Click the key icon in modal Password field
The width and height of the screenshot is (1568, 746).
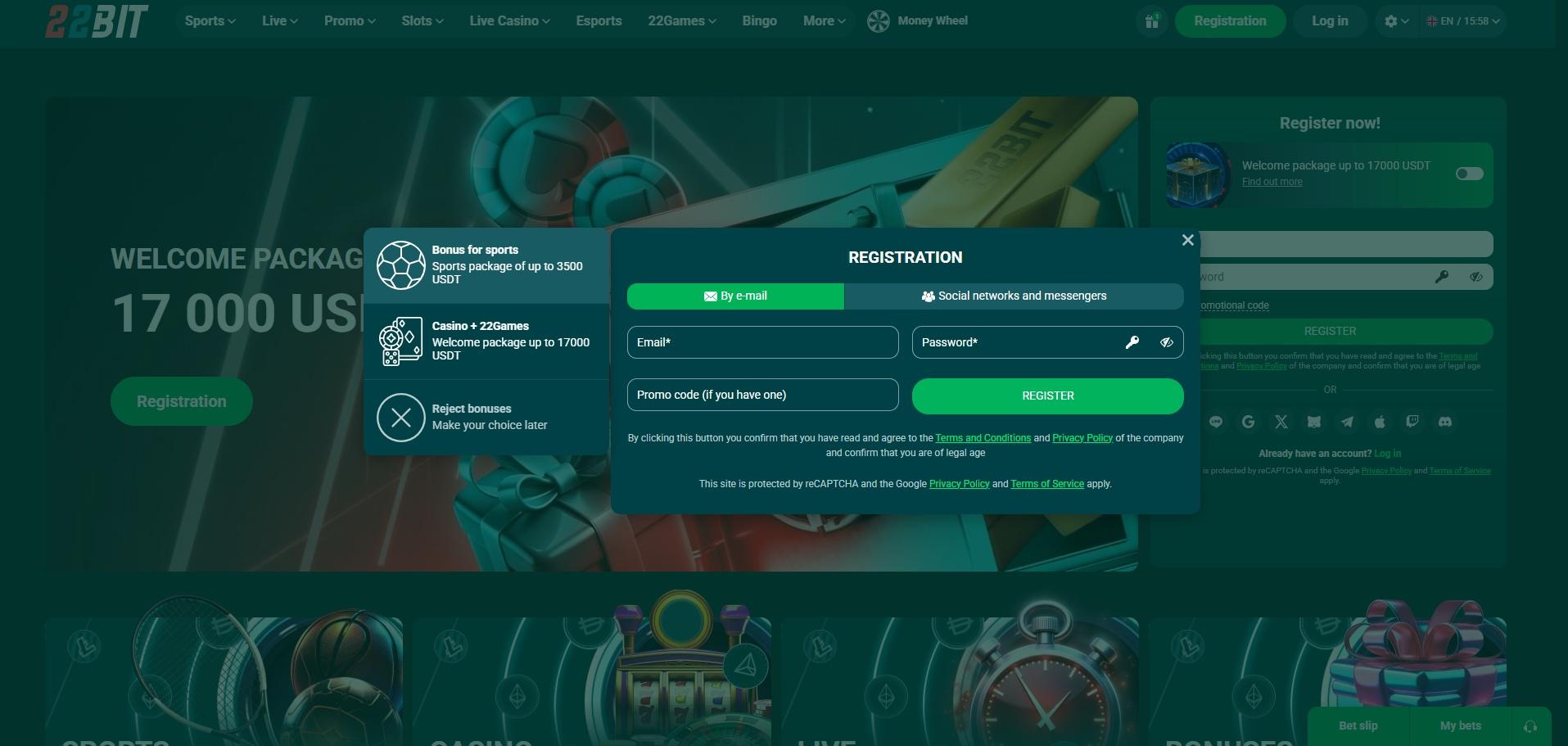(1132, 342)
